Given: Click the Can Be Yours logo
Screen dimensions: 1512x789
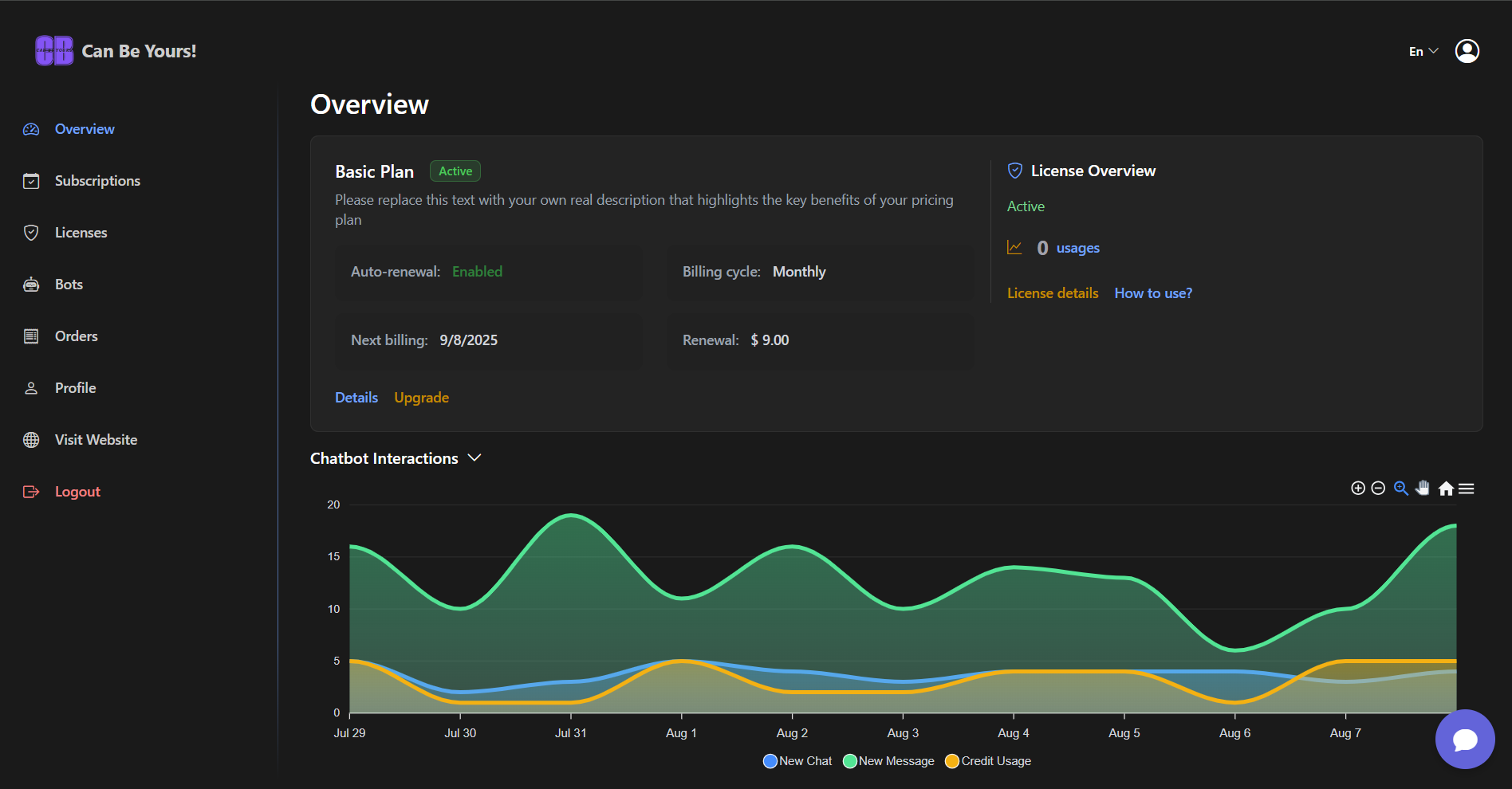Looking at the screenshot, I should tap(54, 51).
